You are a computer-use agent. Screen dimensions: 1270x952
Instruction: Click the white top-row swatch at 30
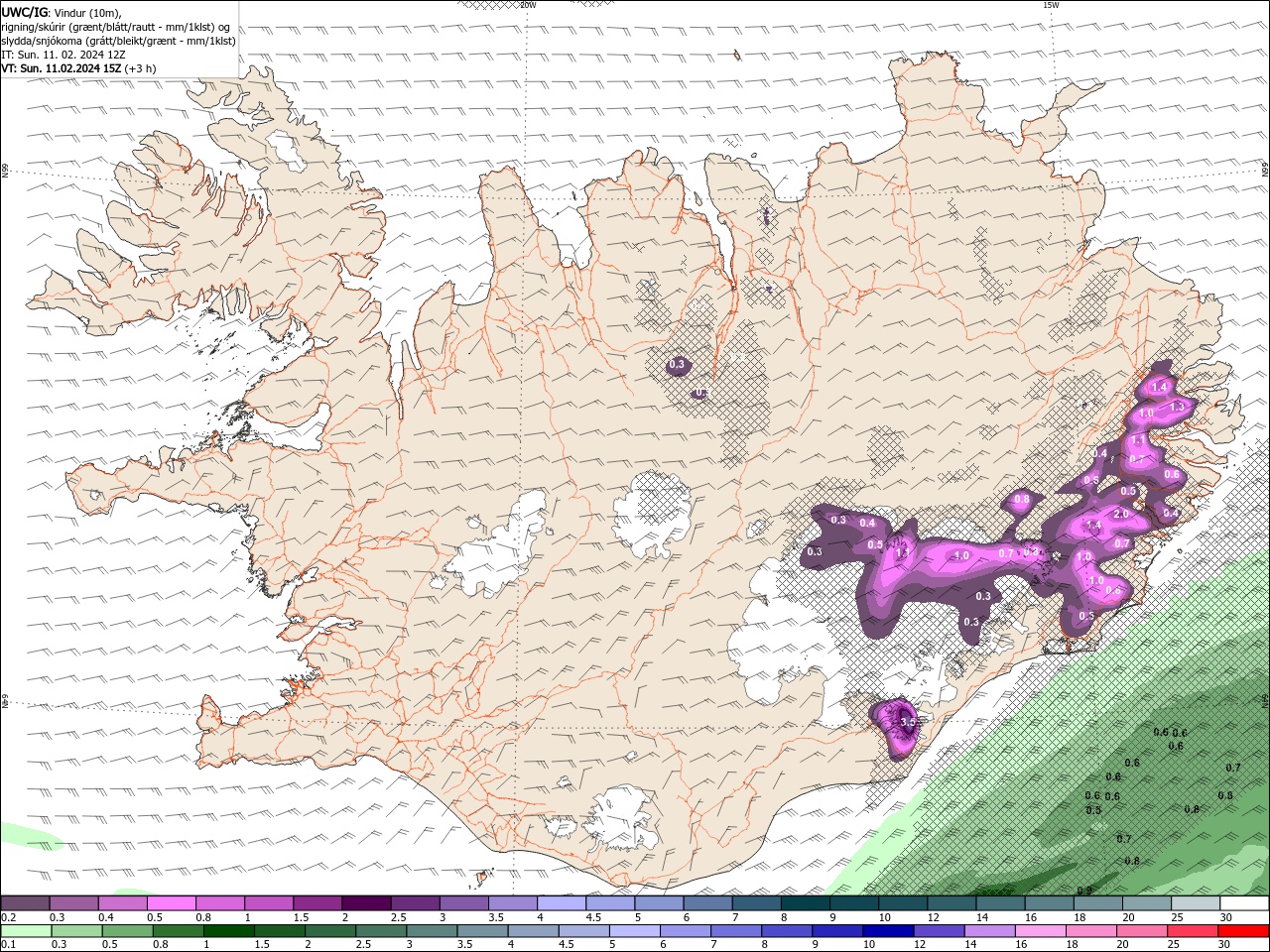coord(1244,903)
